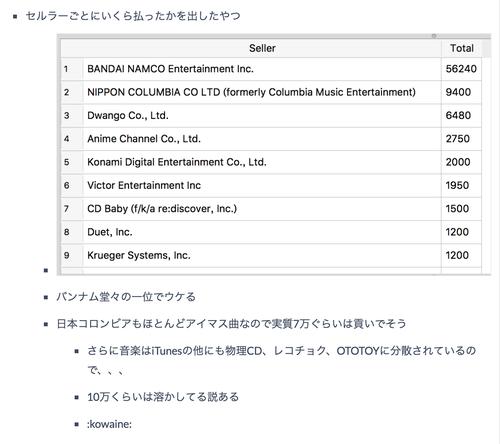Click row number 1 header
The width and height of the screenshot is (500, 444).
[72, 69]
